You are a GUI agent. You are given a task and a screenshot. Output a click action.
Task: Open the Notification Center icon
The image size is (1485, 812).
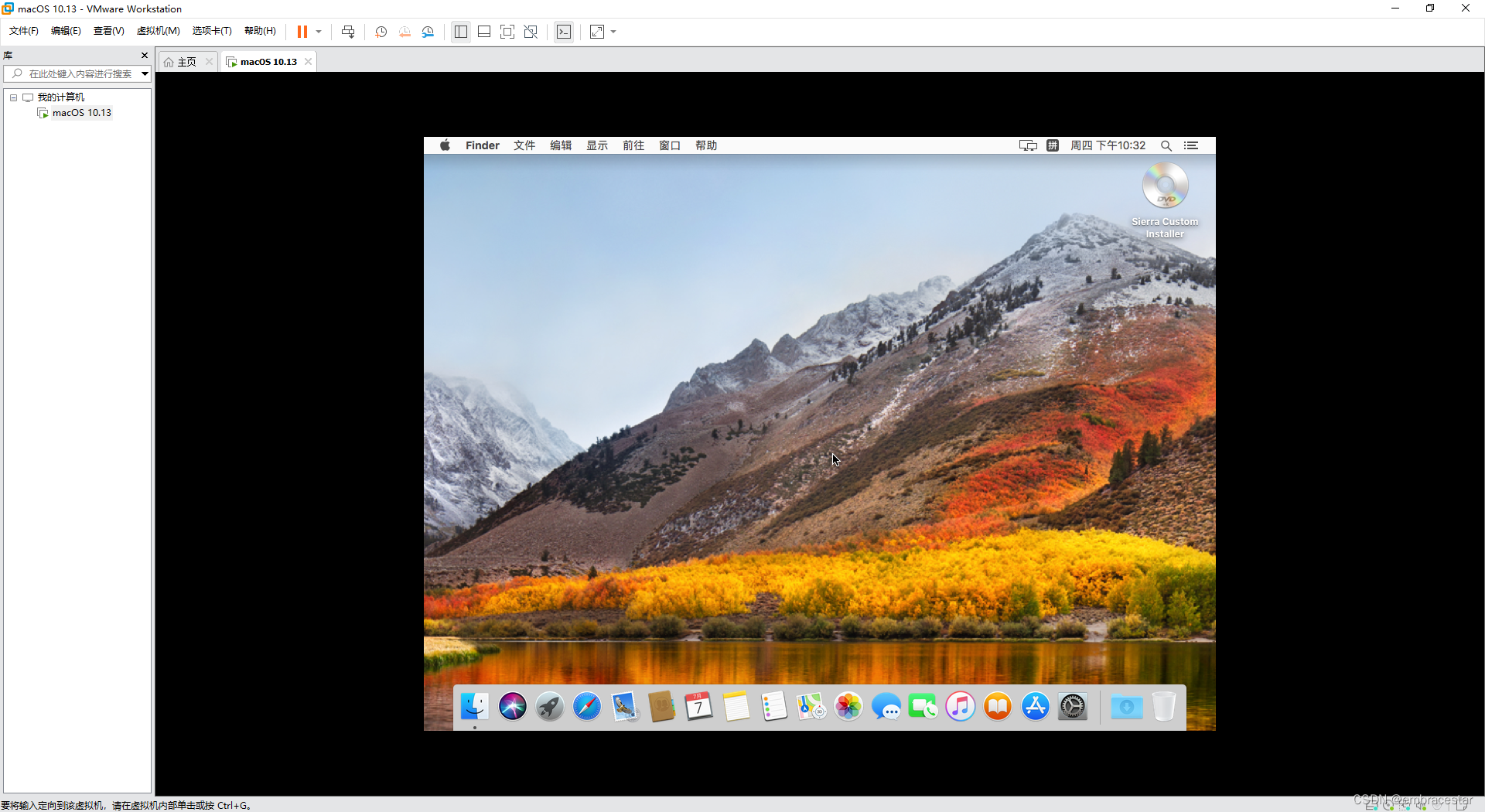(x=1191, y=145)
